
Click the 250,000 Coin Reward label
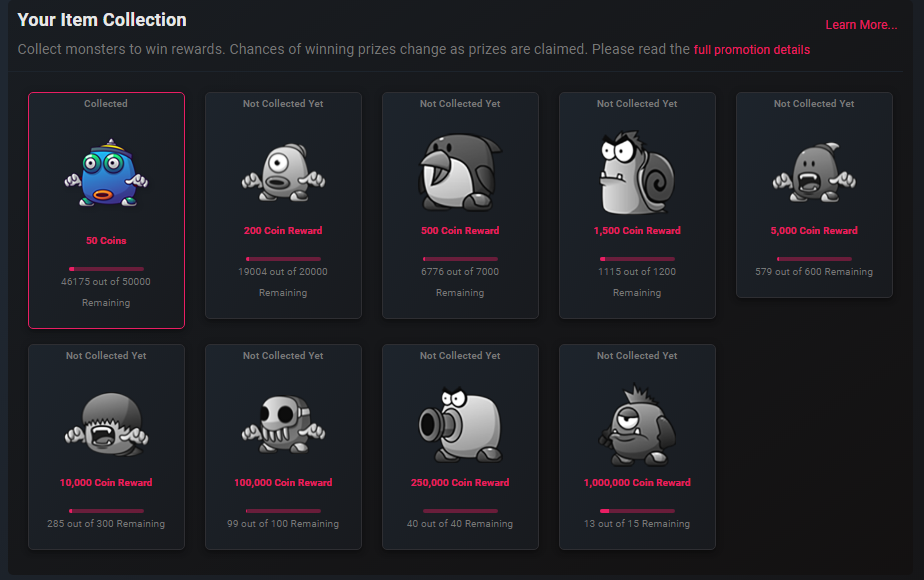coord(460,483)
